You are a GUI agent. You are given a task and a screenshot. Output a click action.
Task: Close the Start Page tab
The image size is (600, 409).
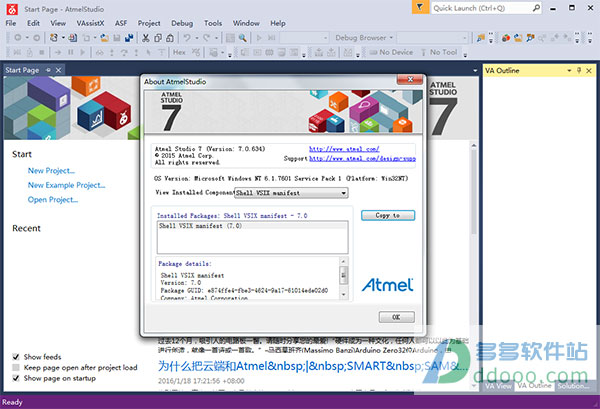58,70
